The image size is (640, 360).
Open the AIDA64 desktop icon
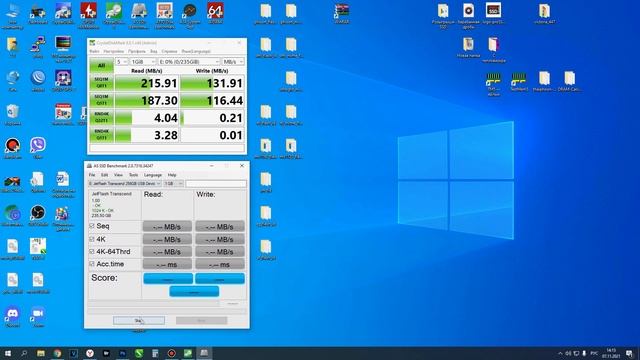(215, 13)
